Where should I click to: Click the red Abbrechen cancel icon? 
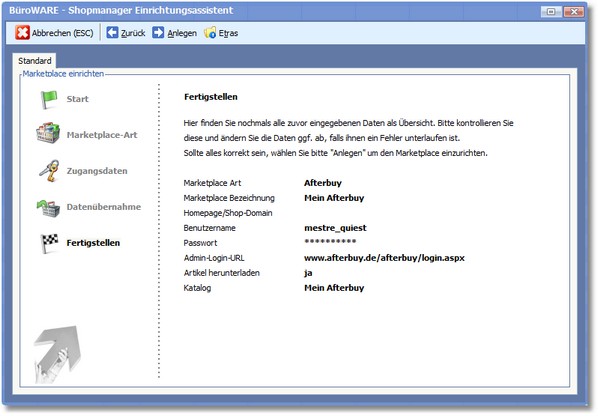click(x=23, y=33)
